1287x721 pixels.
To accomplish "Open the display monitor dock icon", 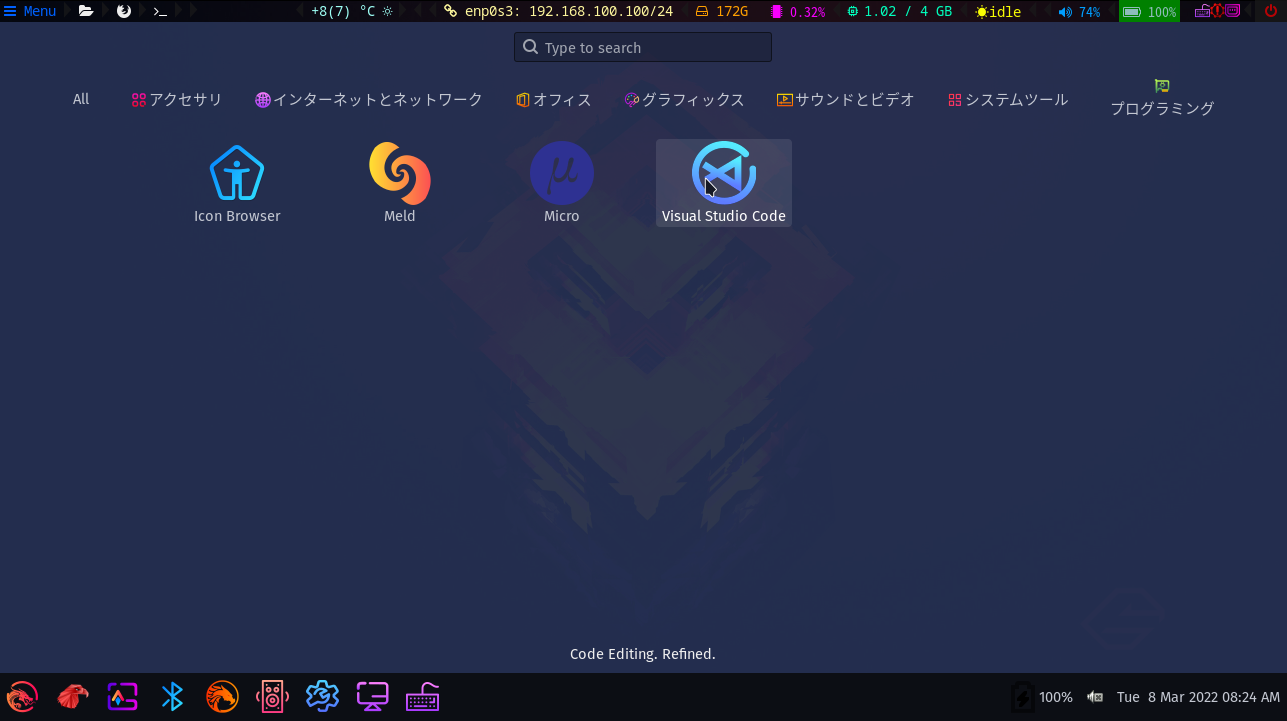I will [x=372, y=696].
